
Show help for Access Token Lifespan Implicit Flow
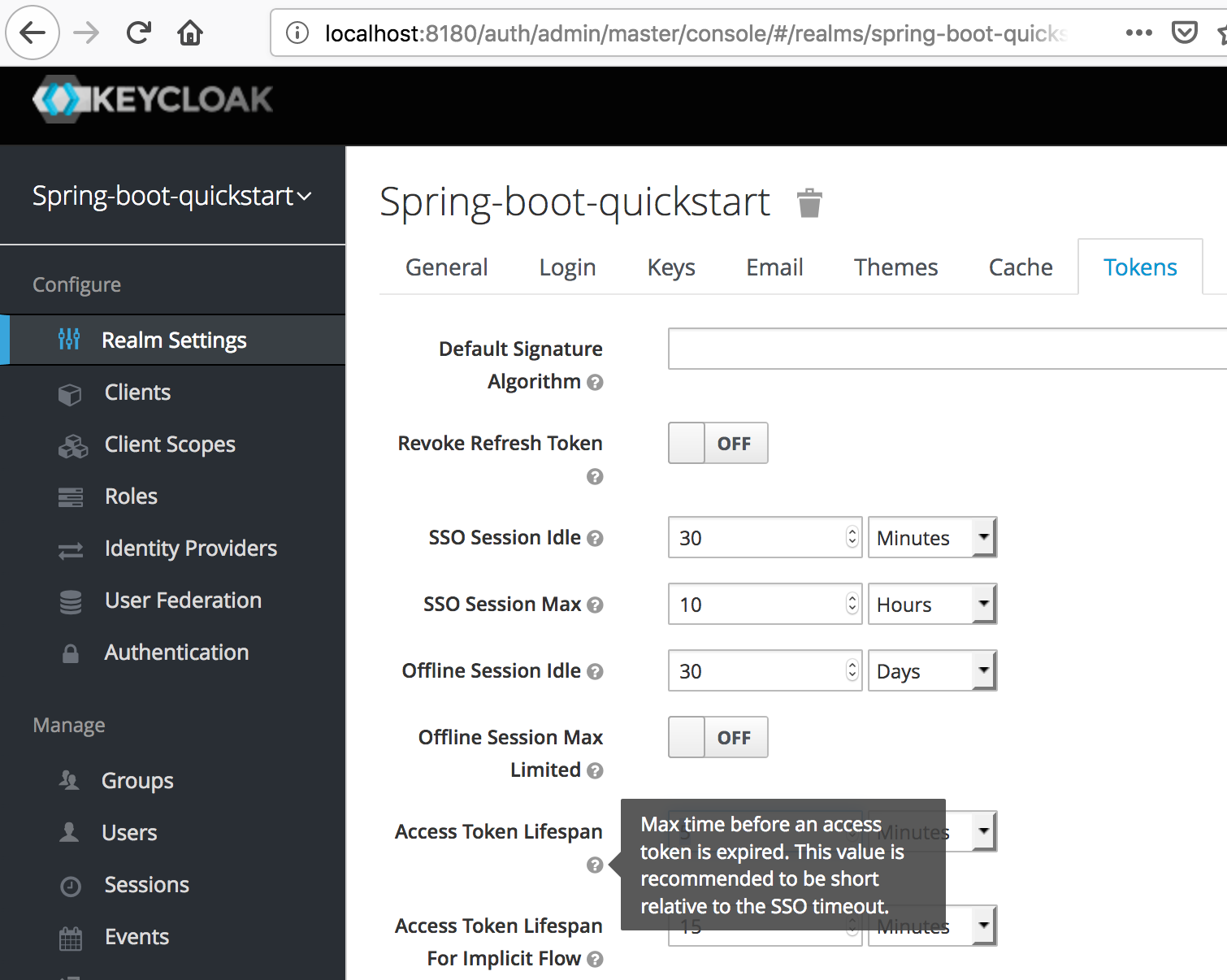click(595, 959)
